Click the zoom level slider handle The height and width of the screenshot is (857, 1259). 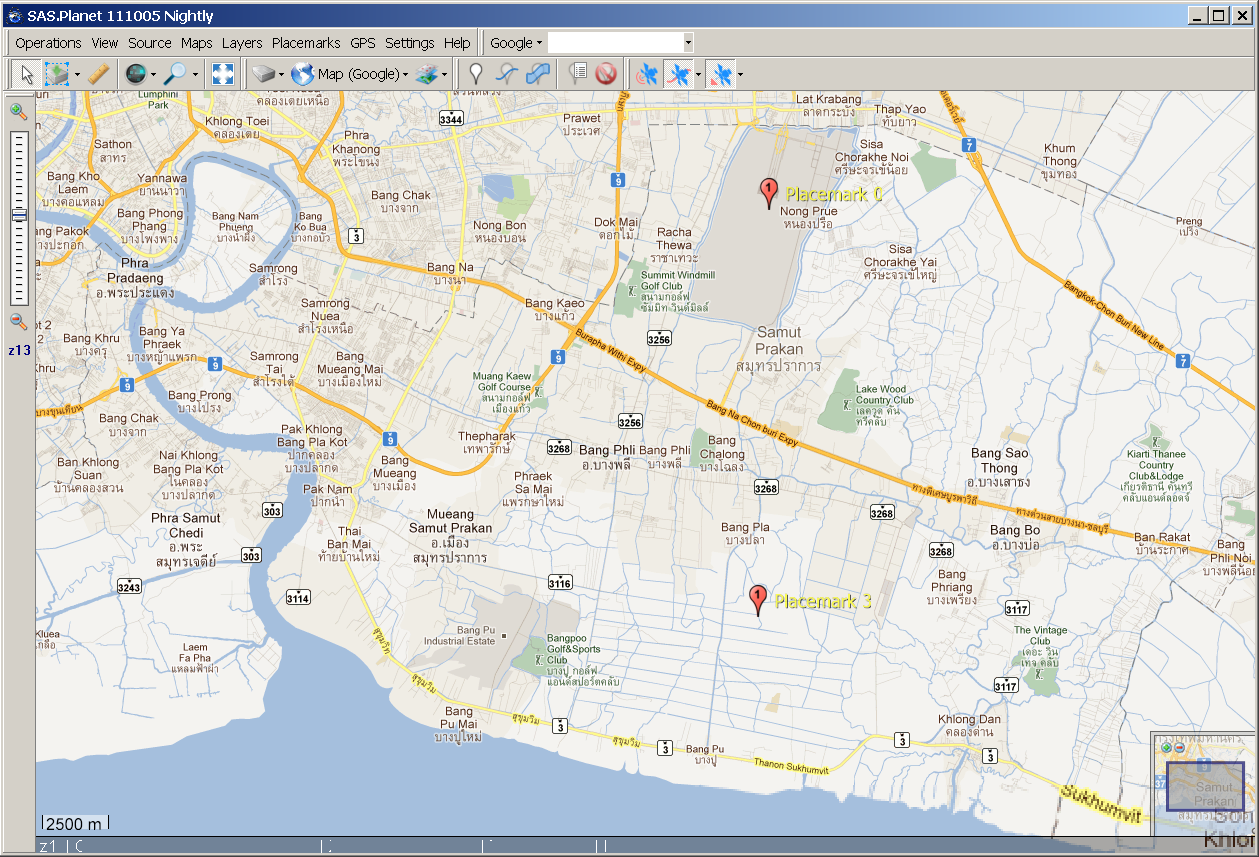point(19,215)
